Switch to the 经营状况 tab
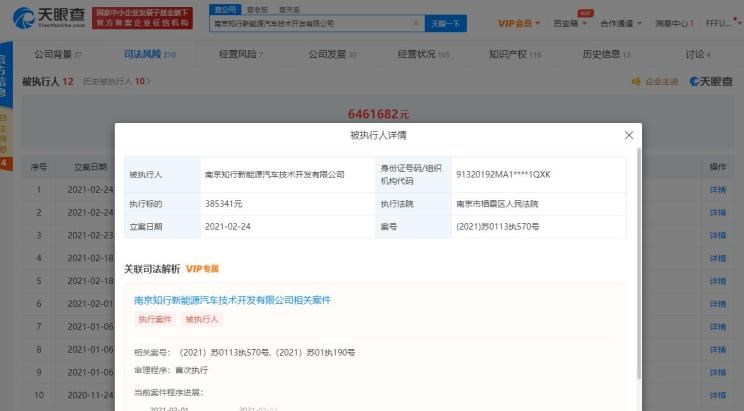This screenshot has width=744, height=411. (423, 55)
